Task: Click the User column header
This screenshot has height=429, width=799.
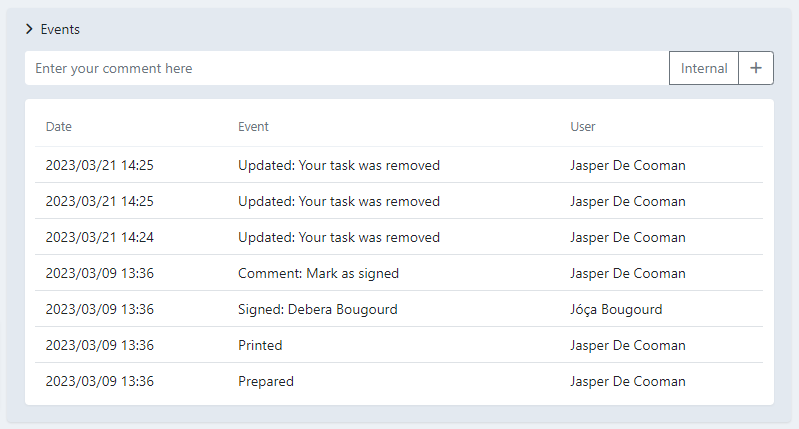Action: (x=583, y=127)
